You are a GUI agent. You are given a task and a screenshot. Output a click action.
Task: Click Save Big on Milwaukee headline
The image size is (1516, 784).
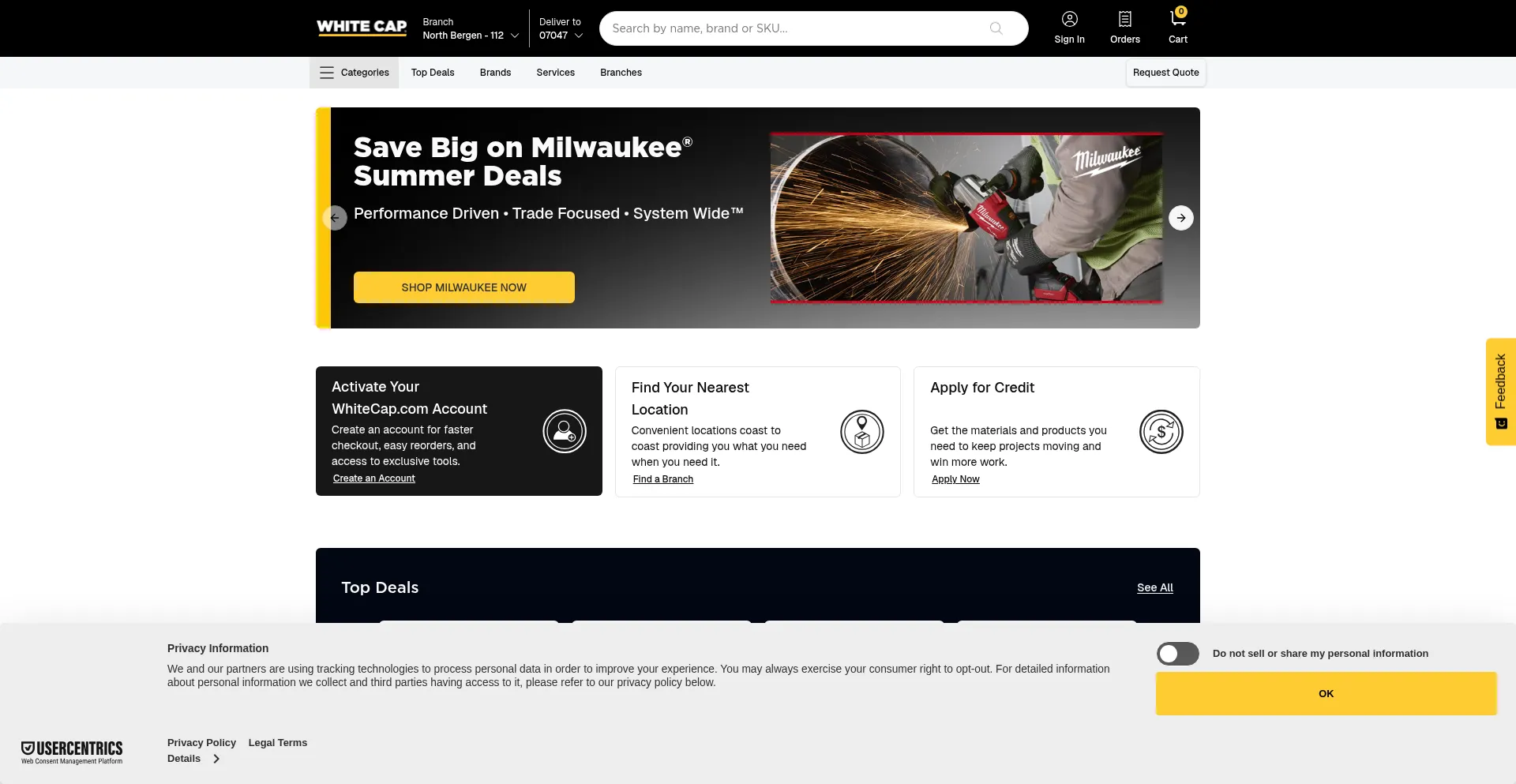pyautogui.click(x=523, y=161)
